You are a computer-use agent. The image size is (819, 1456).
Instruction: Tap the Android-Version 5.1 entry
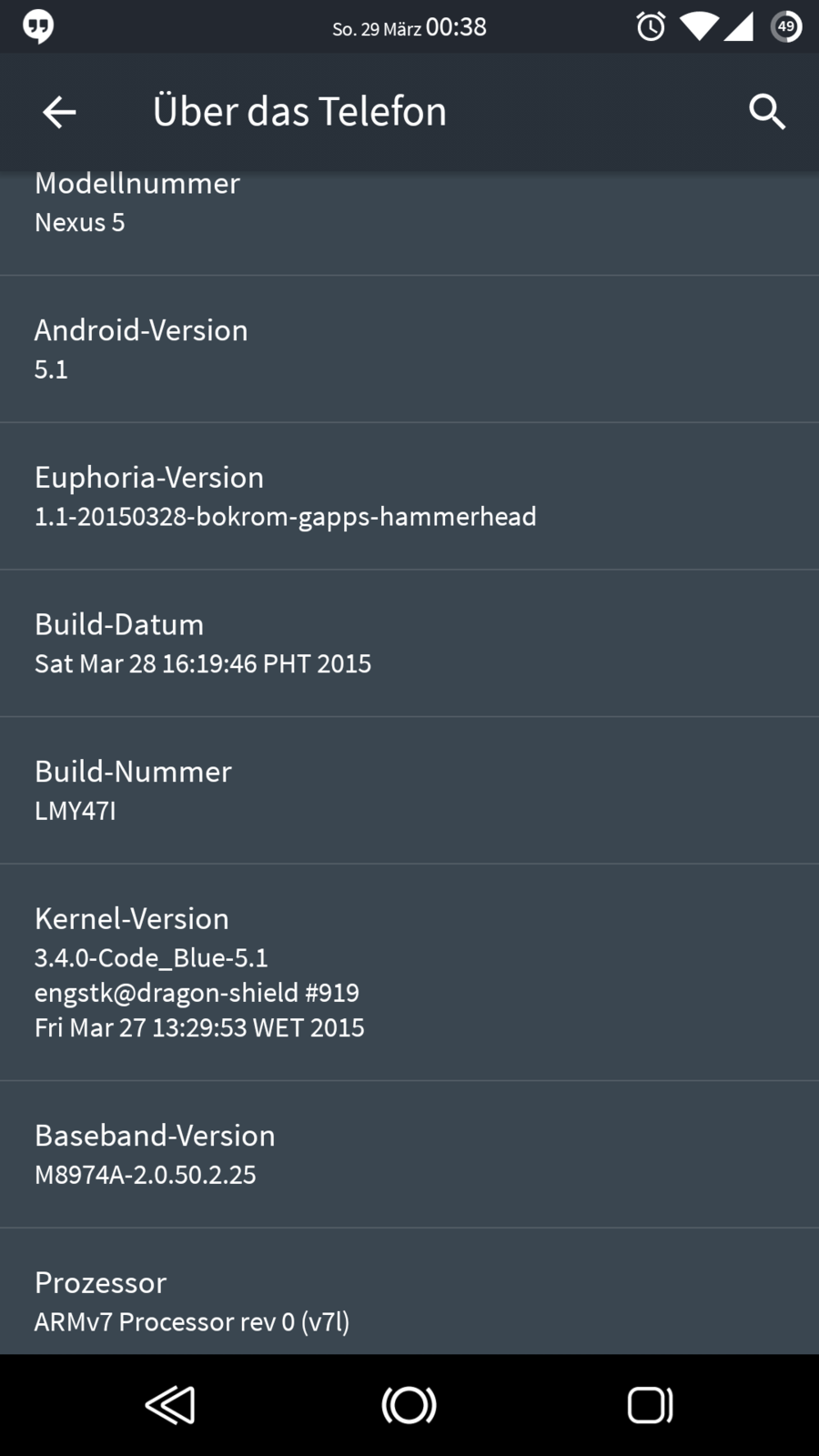[x=409, y=349]
